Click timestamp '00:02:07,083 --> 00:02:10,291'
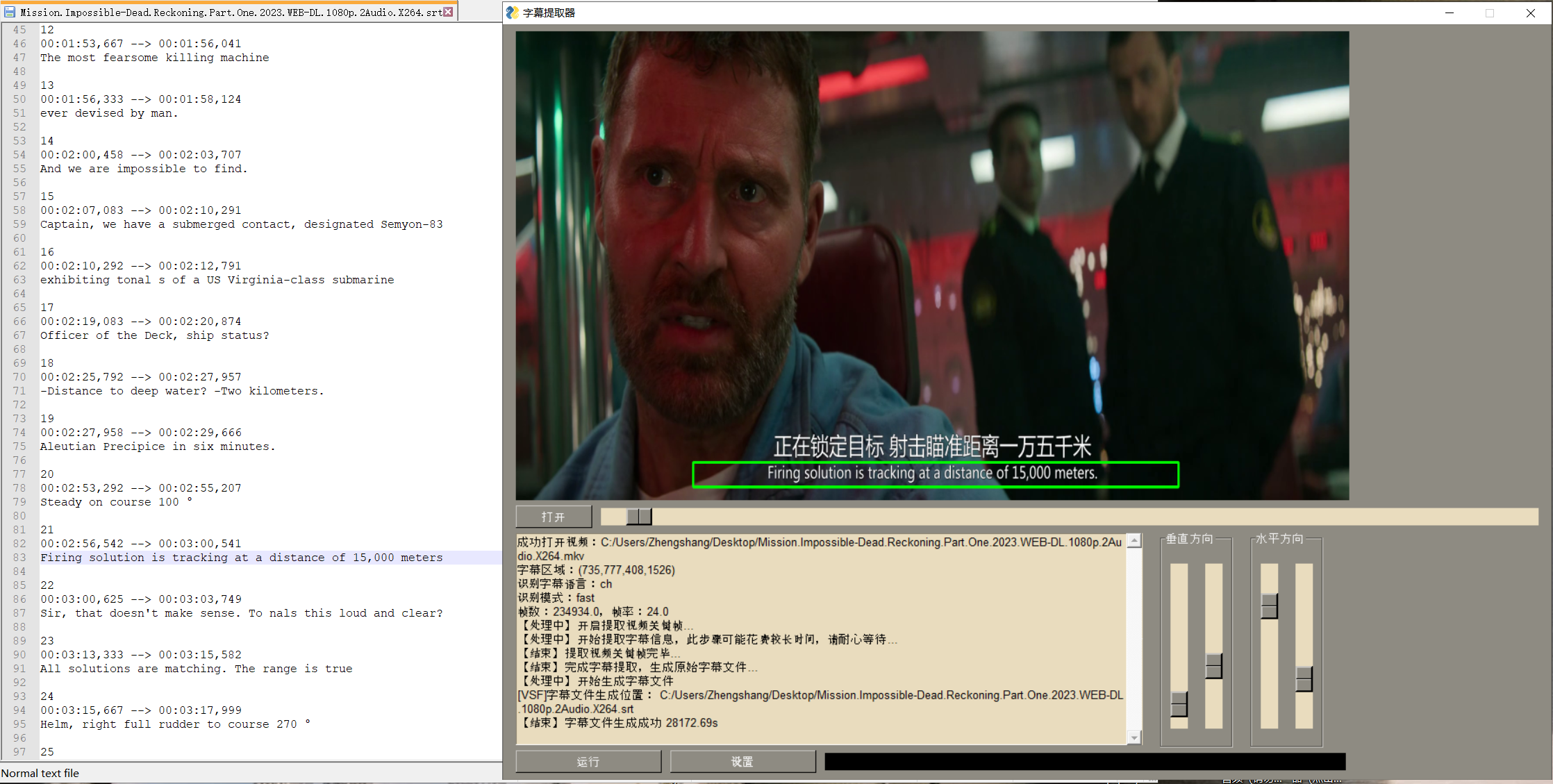This screenshot has width=1553, height=784. [x=141, y=210]
